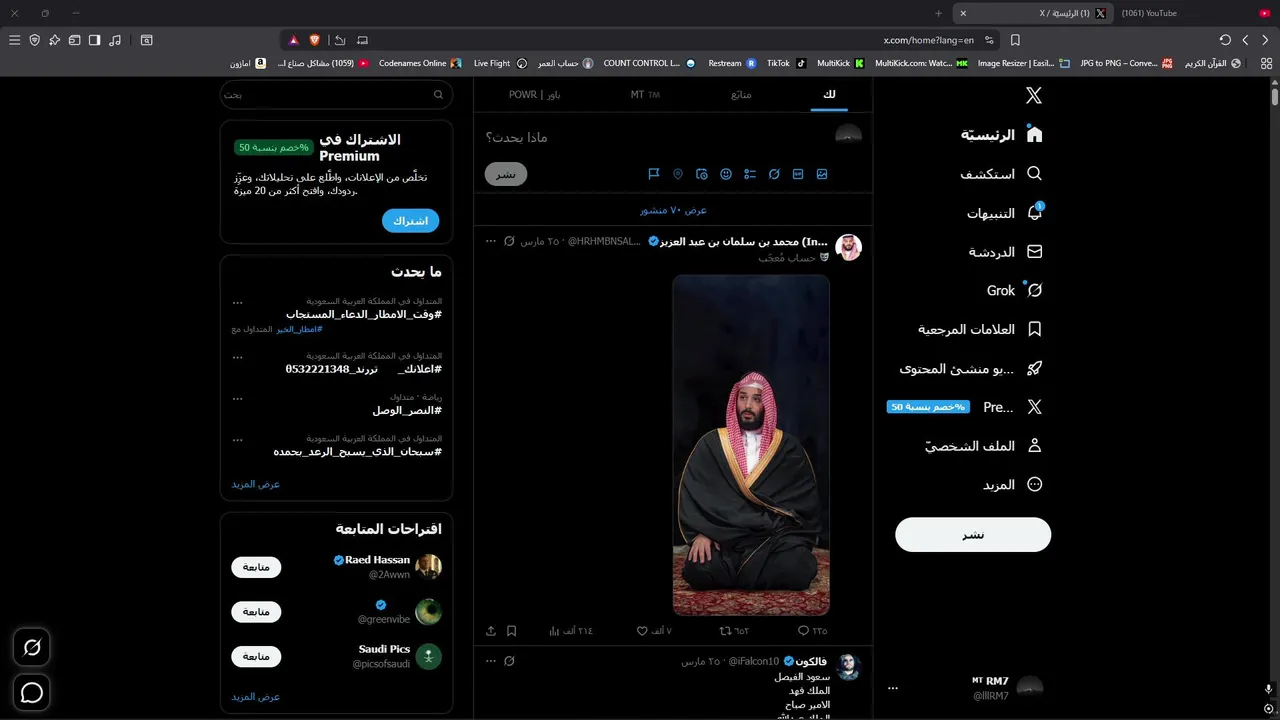Screen dimensions: 1280x720
Task: Ask Grok about the iFalcon10 post
Action: coord(509,661)
